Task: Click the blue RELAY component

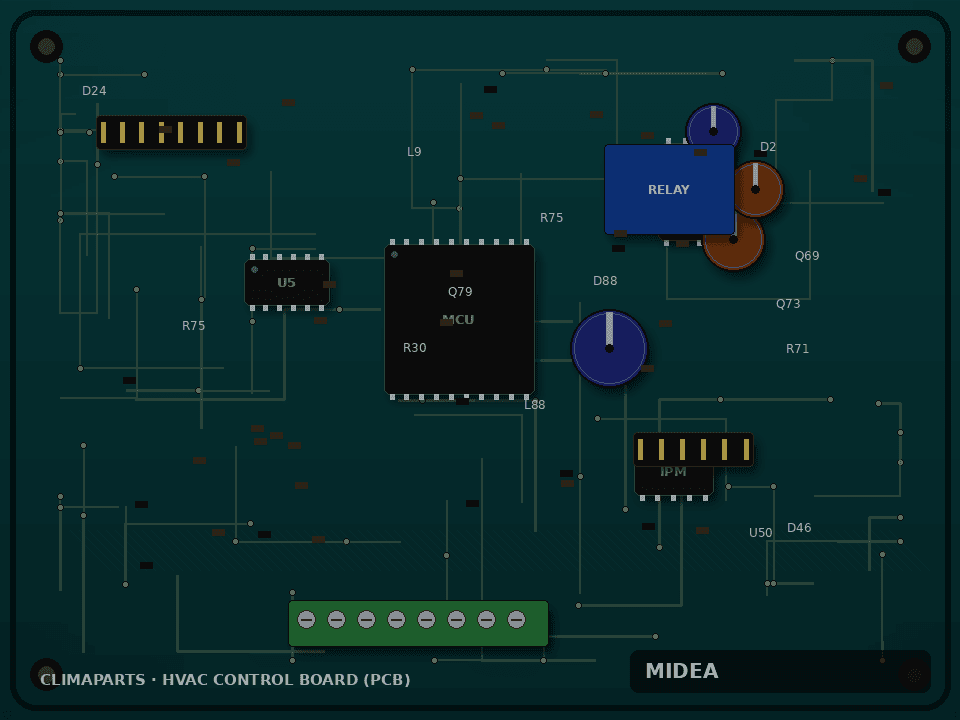Action: pyautogui.click(x=669, y=189)
